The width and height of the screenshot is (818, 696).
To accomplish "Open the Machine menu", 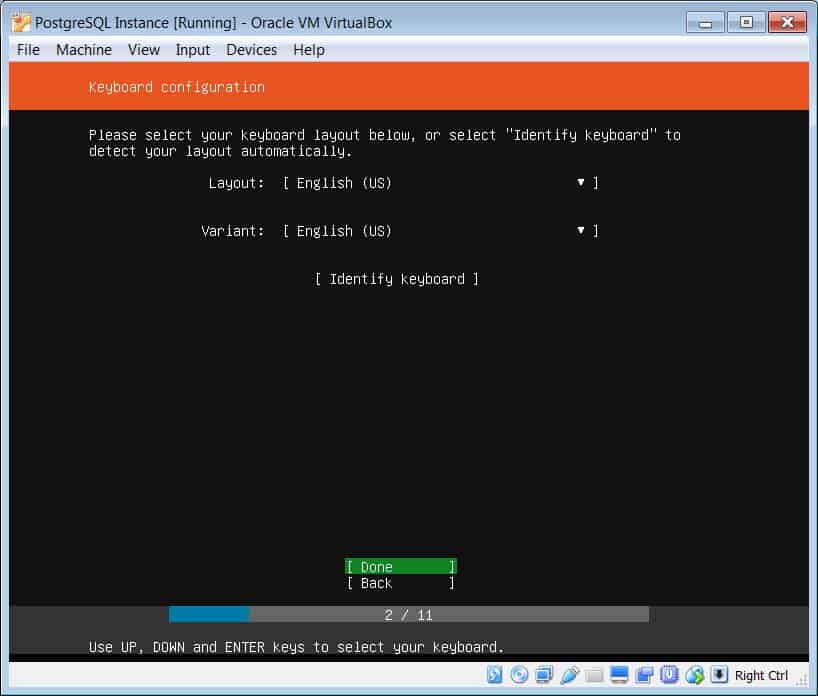I will tap(84, 50).
